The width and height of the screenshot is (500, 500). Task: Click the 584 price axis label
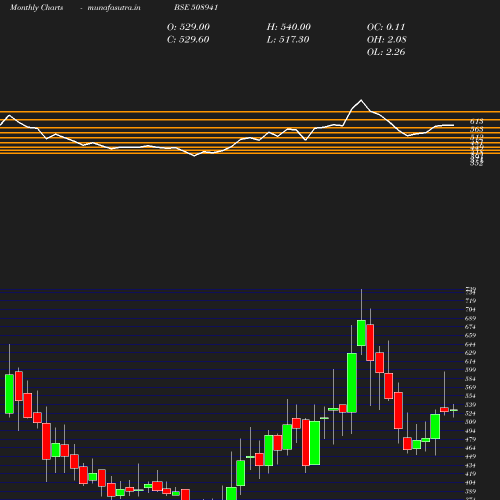point(470,379)
